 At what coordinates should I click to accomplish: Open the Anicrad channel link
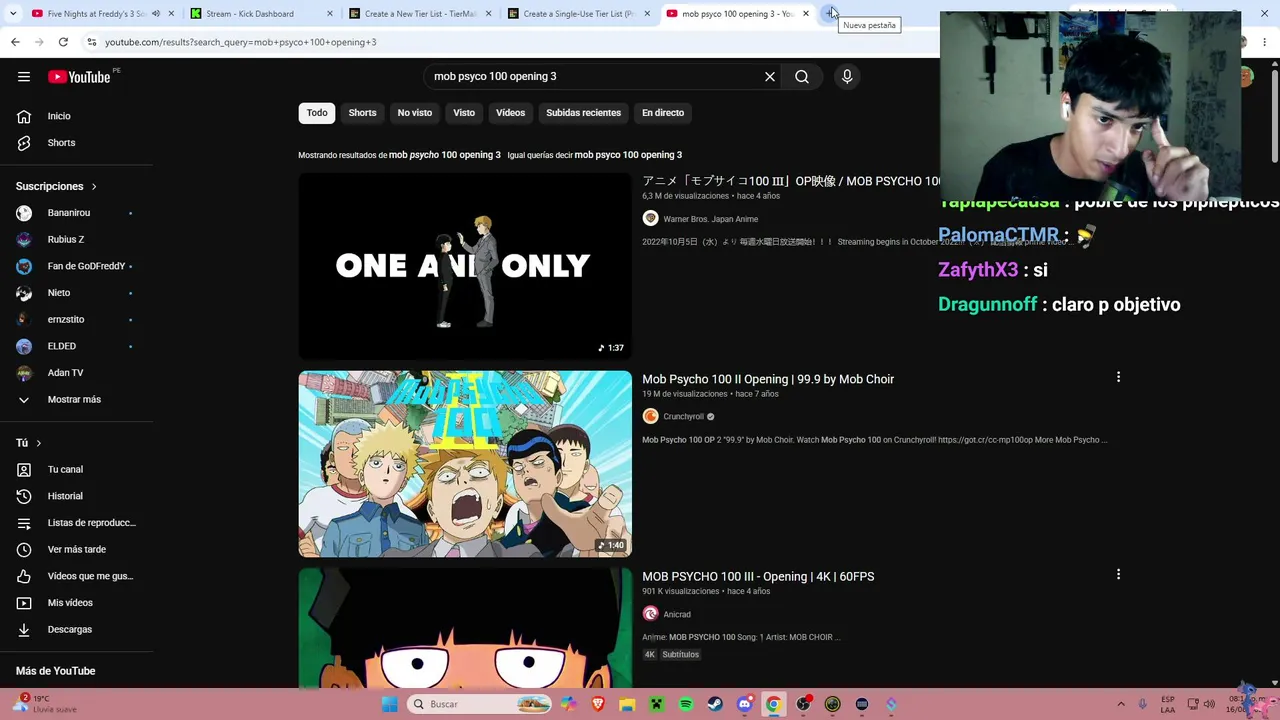tap(677, 615)
